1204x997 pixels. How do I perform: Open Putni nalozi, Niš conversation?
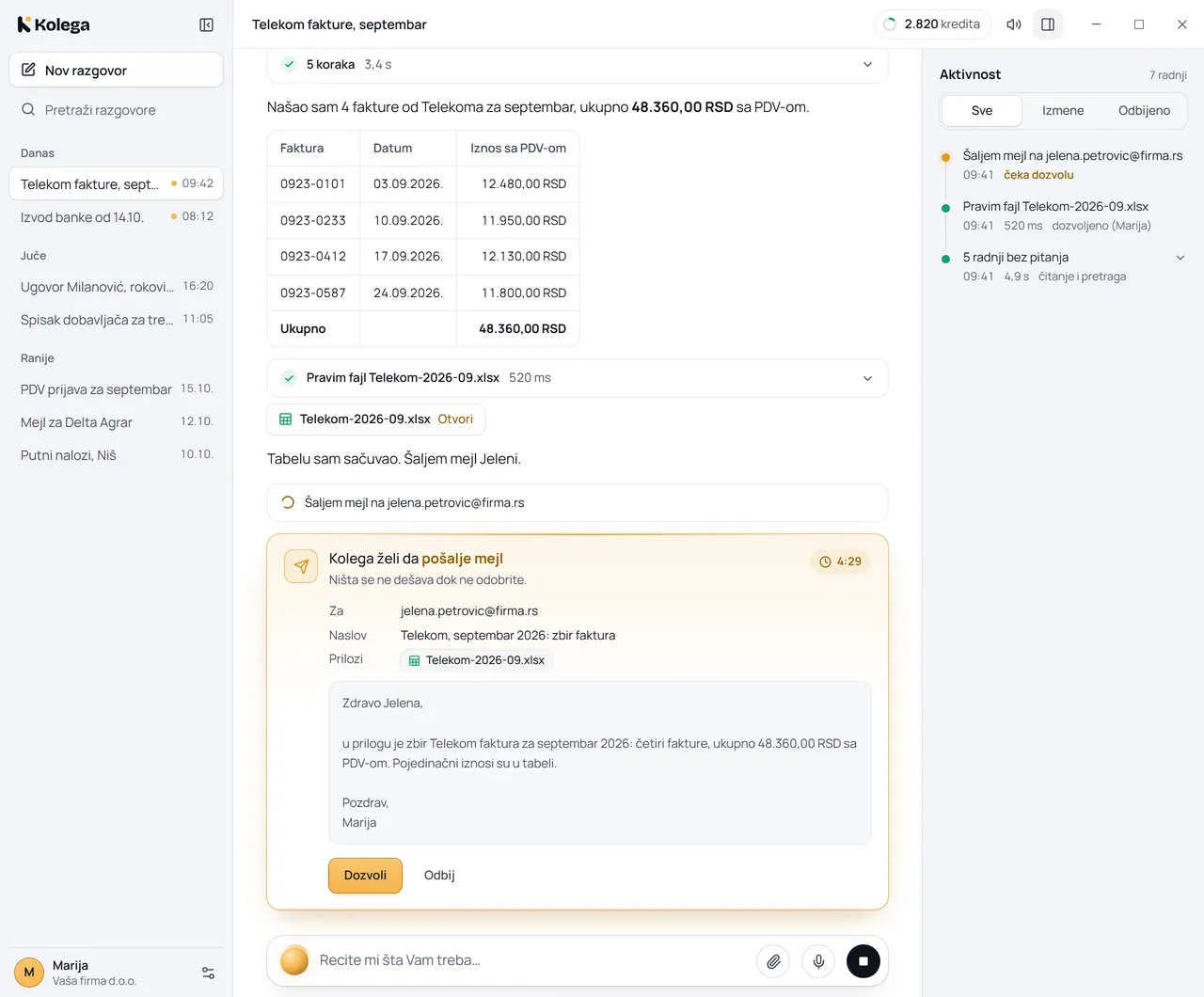pyautogui.click(x=116, y=455)
